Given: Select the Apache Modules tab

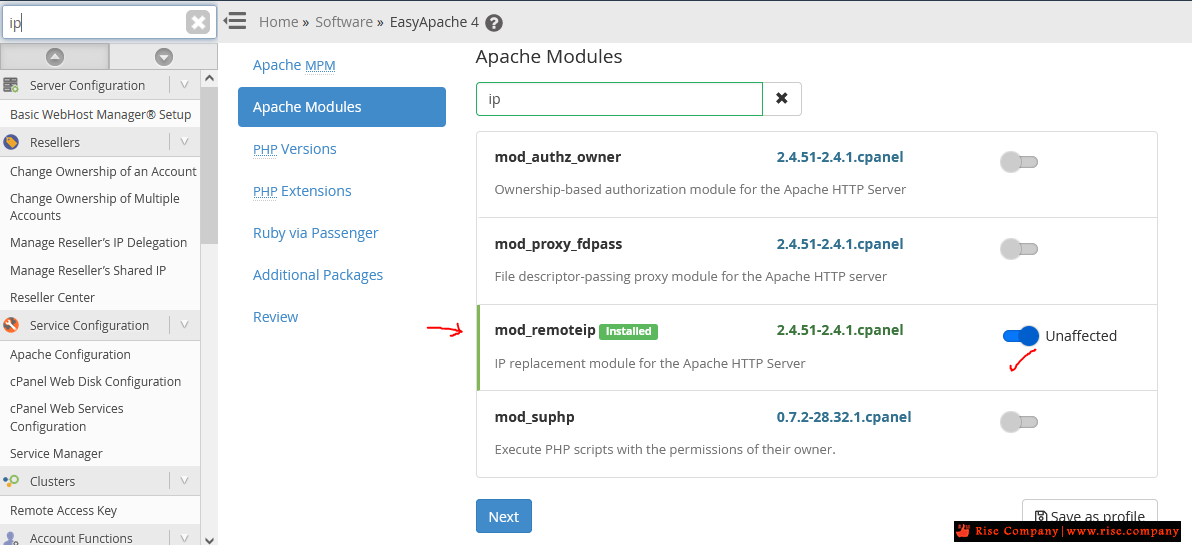Looking at the screenshot, I should coord(341,106).
